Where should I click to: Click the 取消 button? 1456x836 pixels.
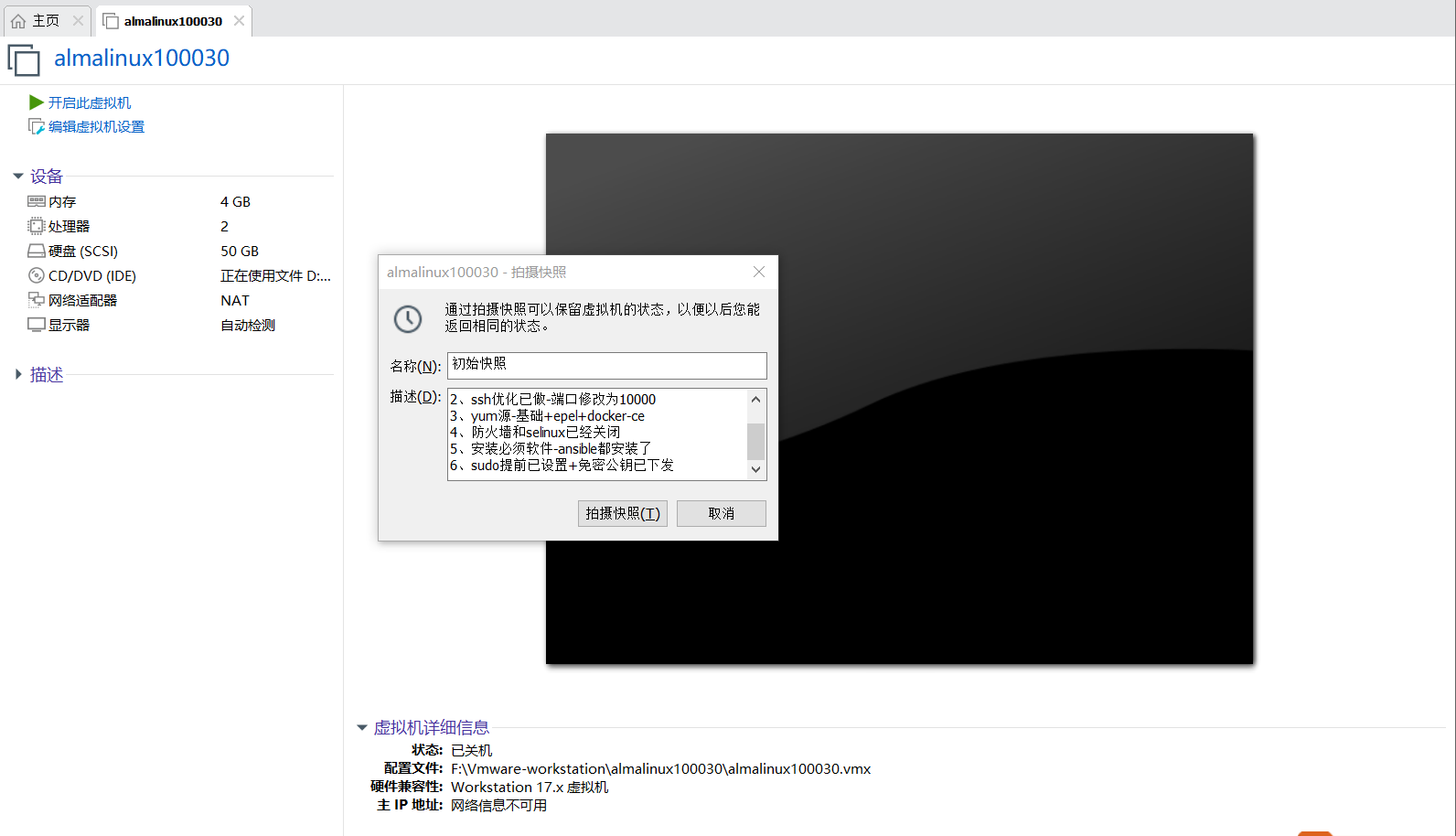pos(722,513)
